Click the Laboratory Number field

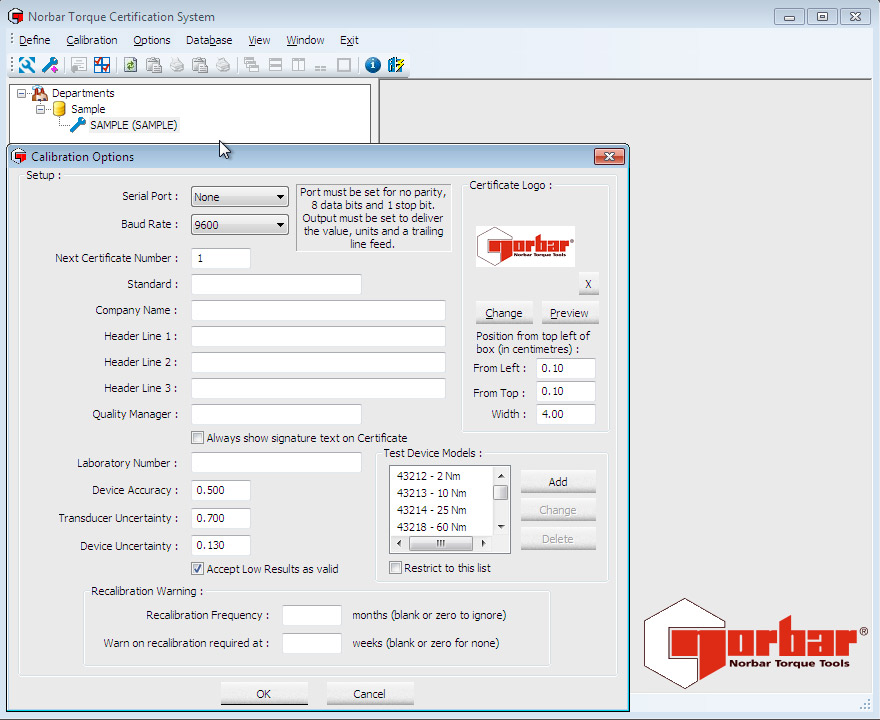pos(276,463)
